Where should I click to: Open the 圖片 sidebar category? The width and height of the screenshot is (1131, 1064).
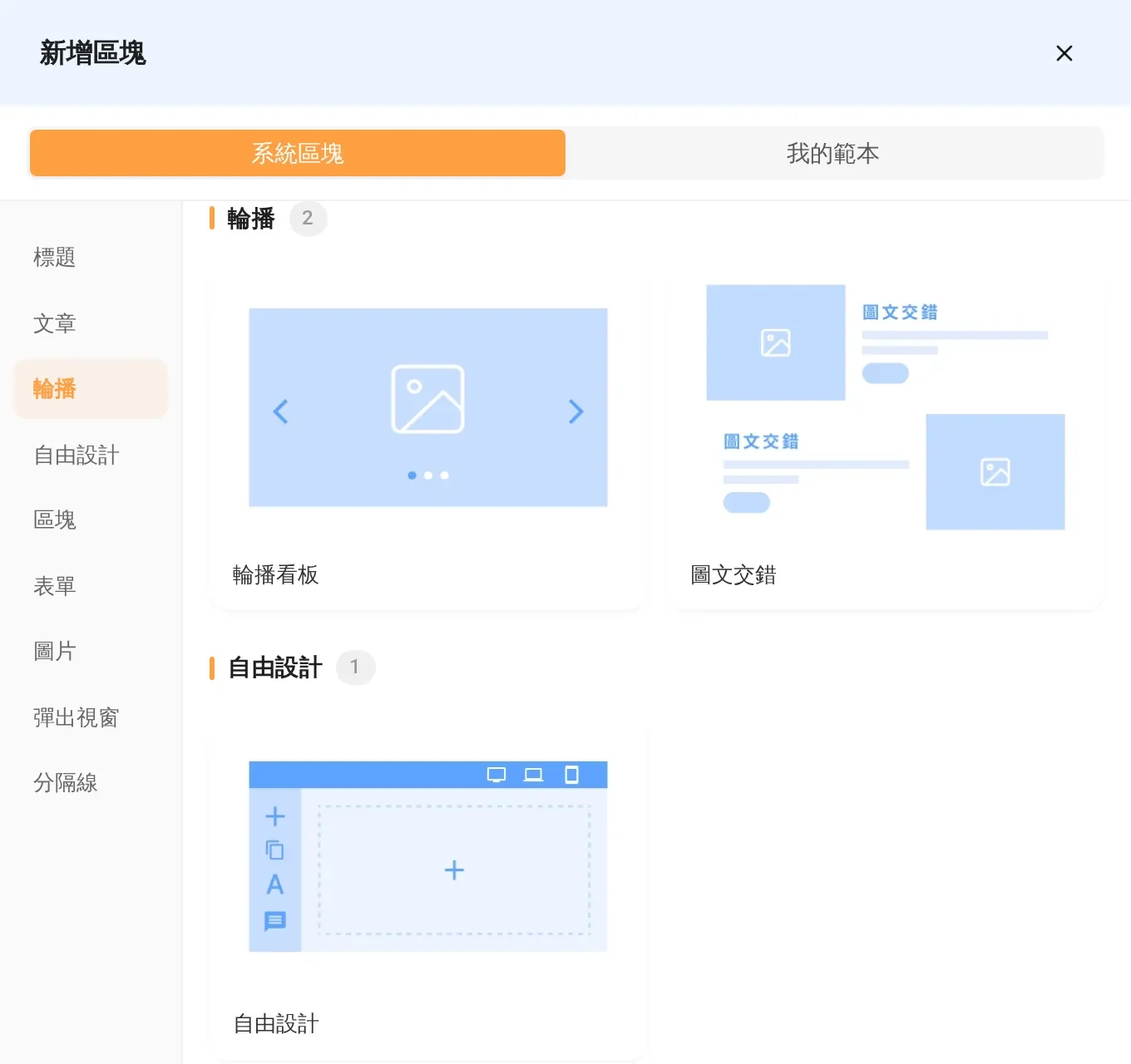pos(55,652)
